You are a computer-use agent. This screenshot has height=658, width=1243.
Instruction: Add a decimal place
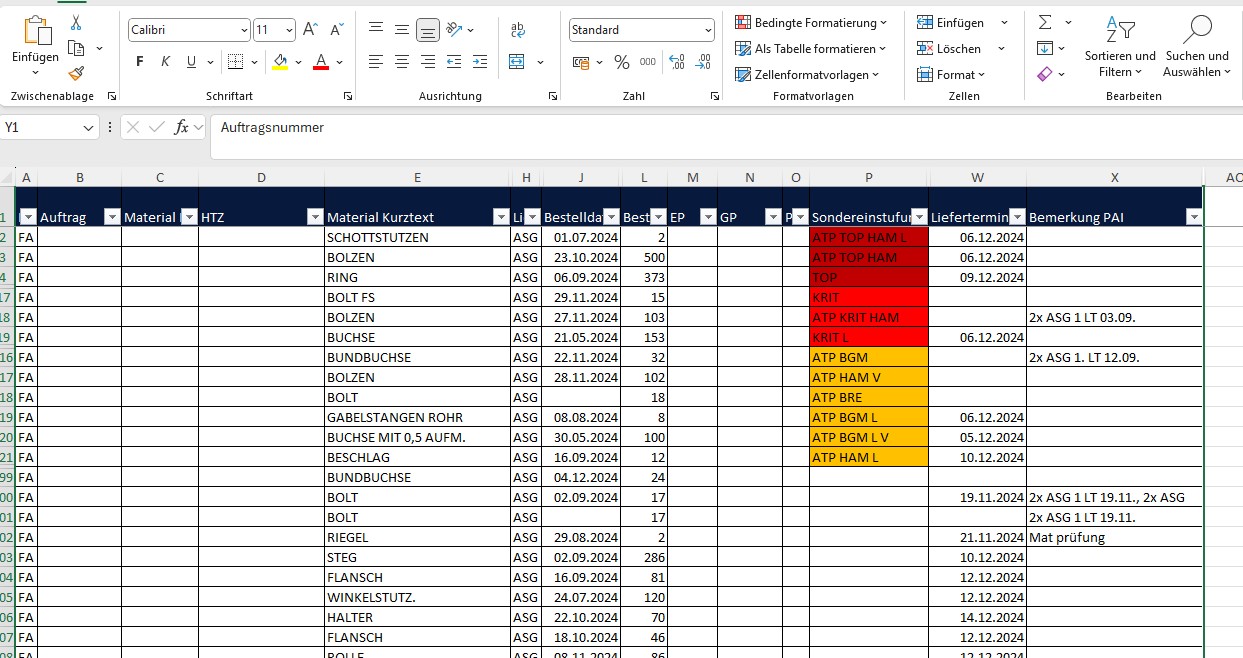[677, 62]
